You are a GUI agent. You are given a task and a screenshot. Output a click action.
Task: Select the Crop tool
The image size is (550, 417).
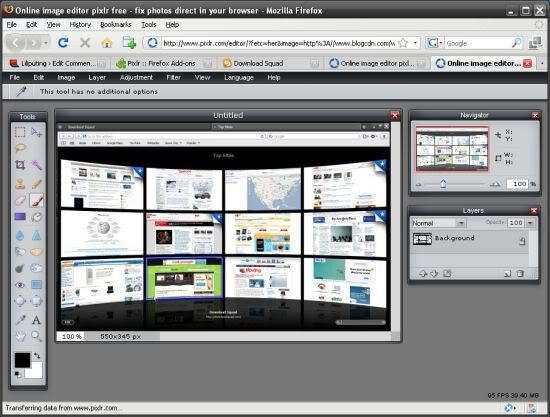[20, 165]
